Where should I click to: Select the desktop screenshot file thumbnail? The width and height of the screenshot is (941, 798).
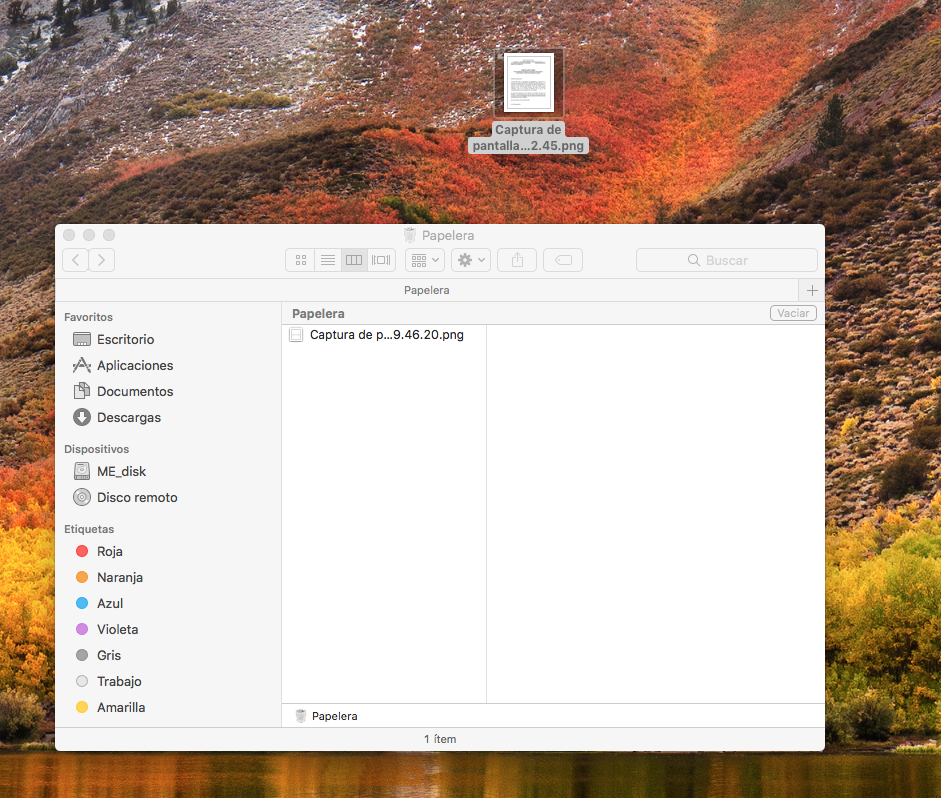point(529,83)
